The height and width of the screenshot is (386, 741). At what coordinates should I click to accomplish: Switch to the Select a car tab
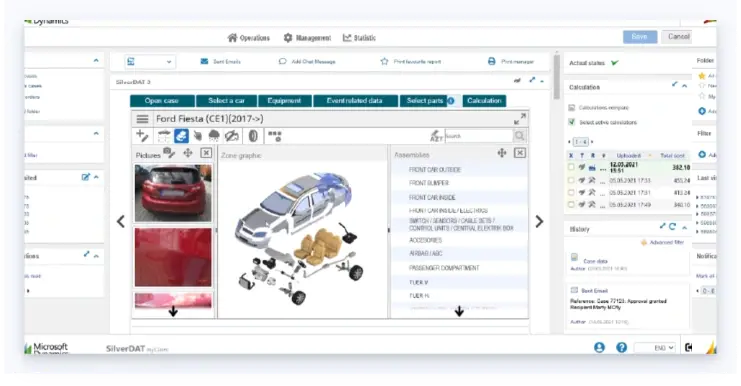tap(226, 101)
